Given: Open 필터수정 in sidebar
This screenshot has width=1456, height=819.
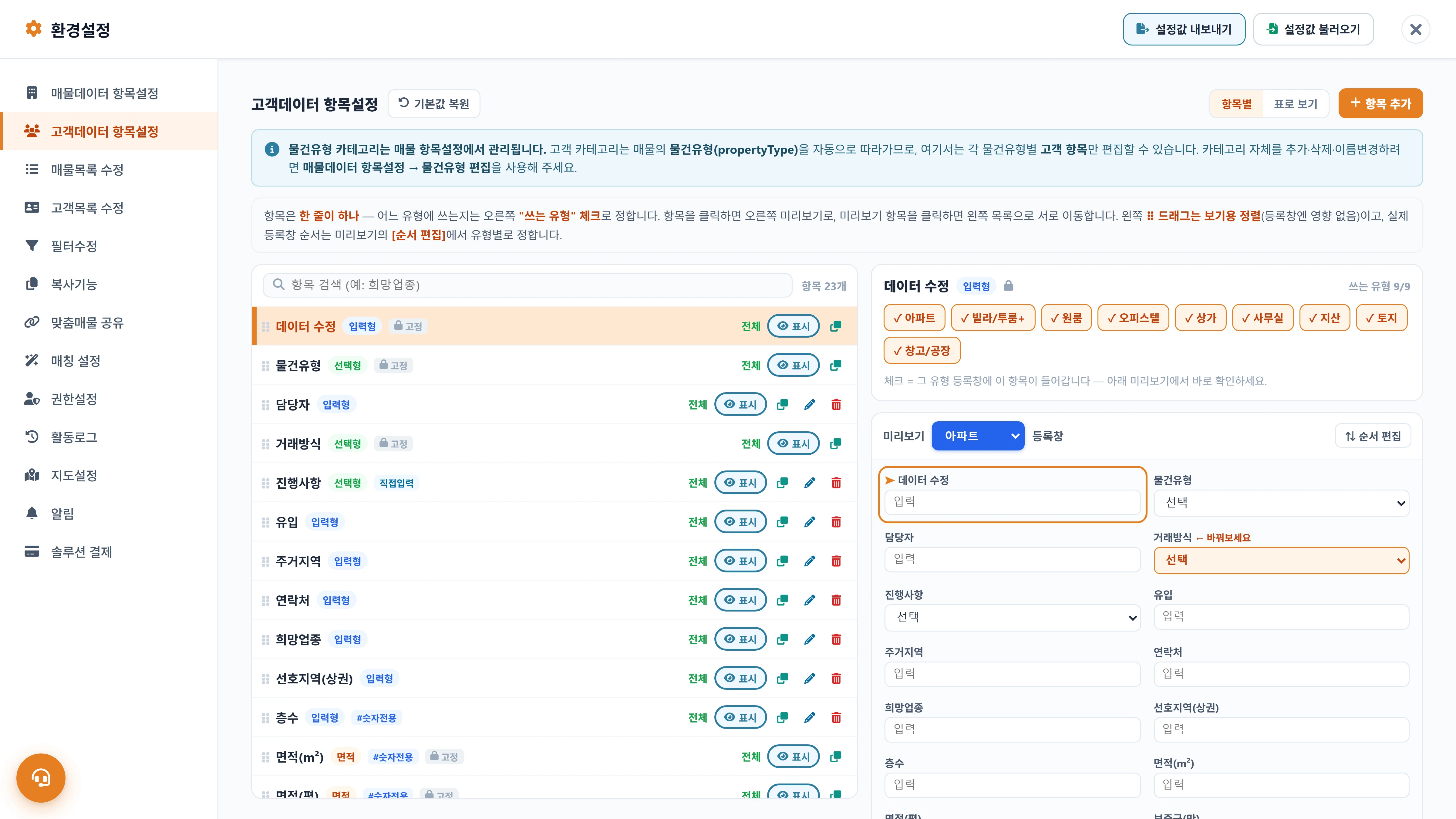Looking at the screenshot, I should coord(109,246).
